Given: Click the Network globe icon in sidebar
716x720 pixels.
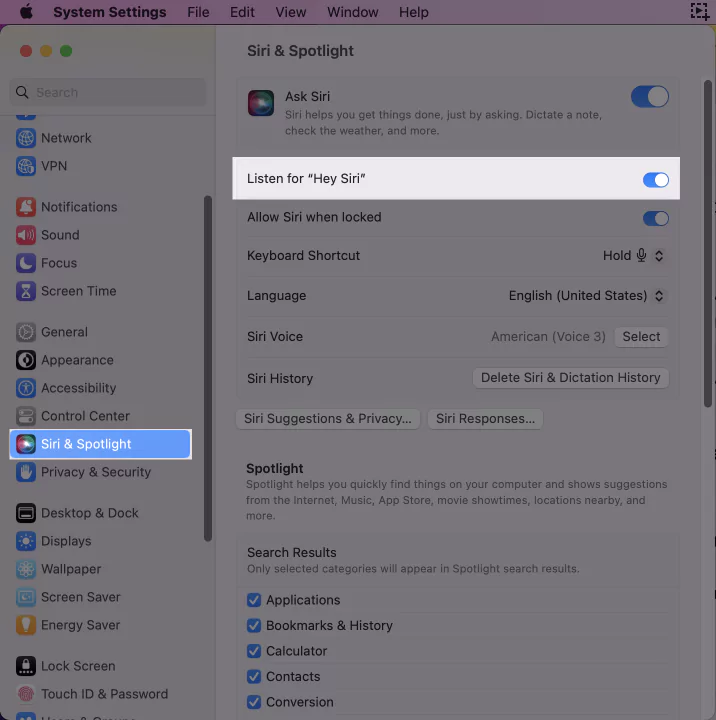Looking at the screenshot, I should coord(26,138).
